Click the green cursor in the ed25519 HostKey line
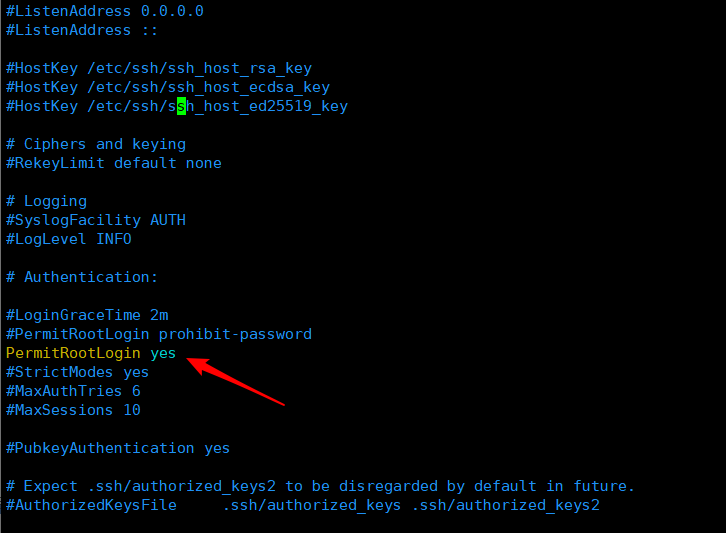This screenshot has width=726, height=533. (x=181, y=106)
